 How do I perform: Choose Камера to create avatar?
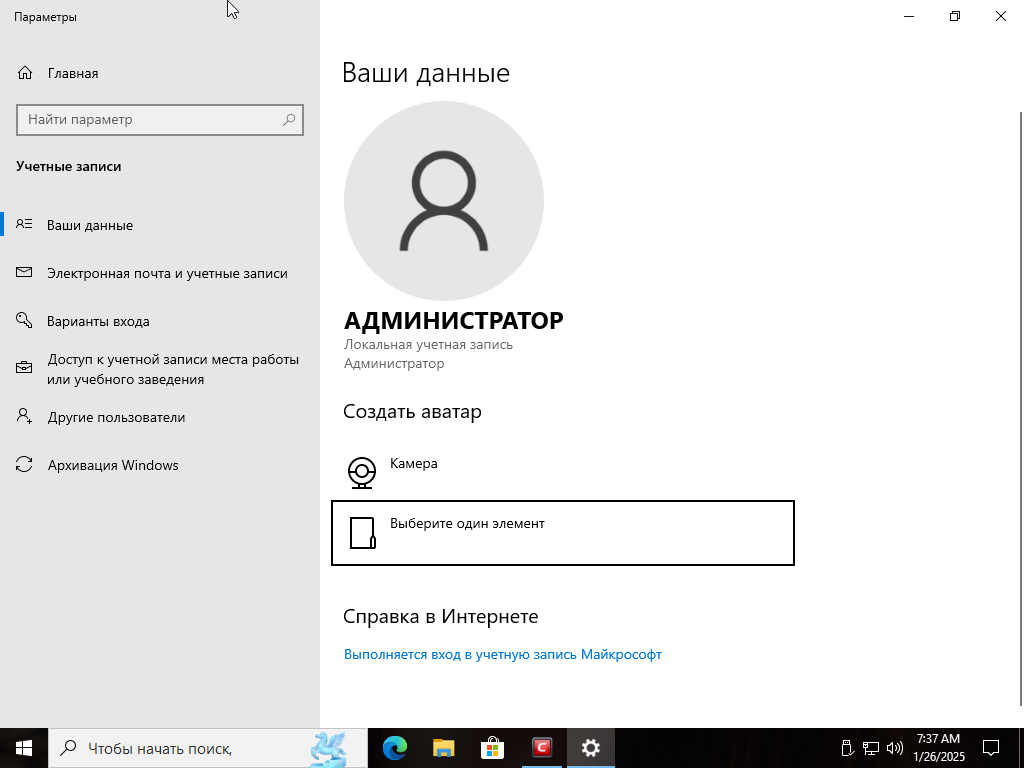point(563,473)
